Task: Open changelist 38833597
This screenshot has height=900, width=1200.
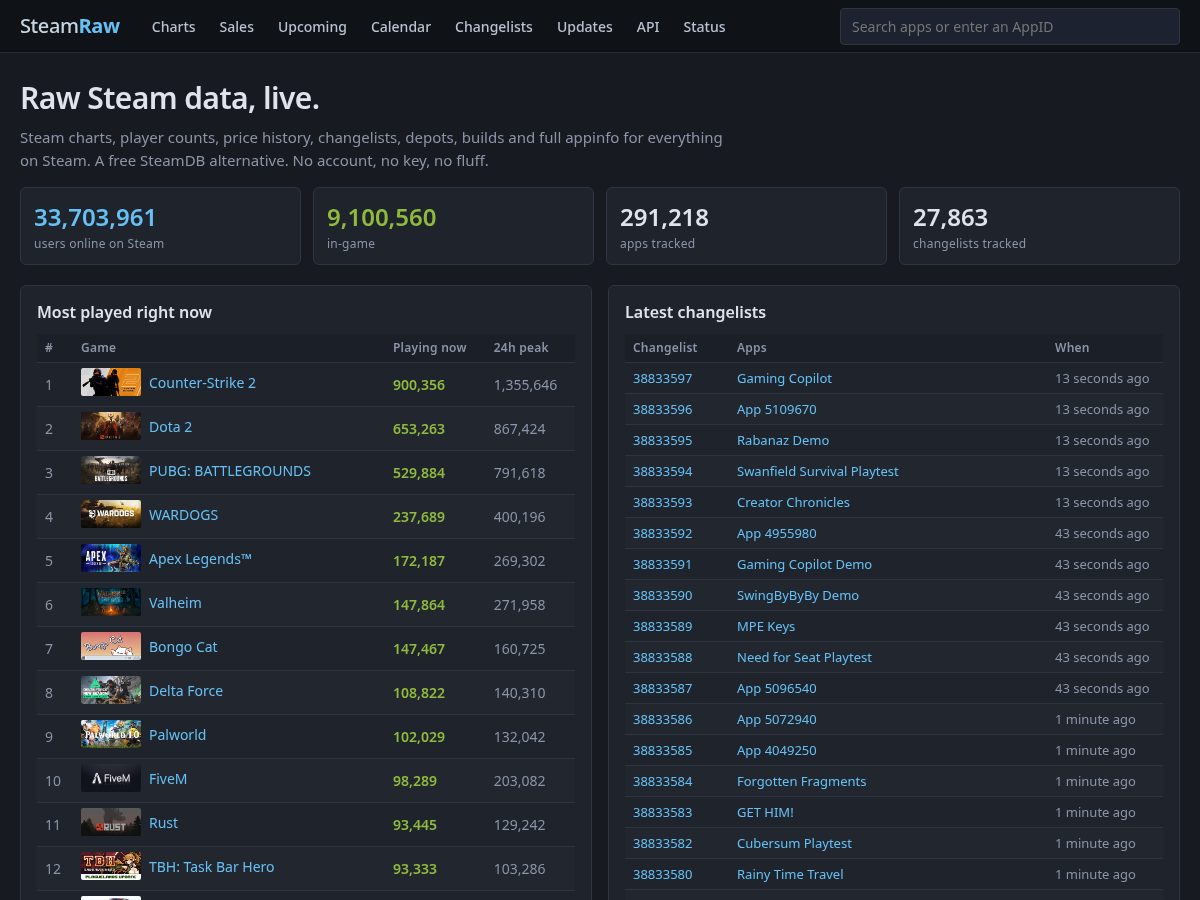Action: [x=662, y=379]
